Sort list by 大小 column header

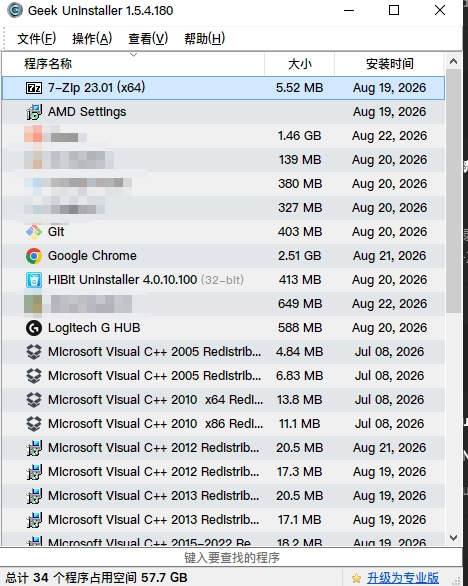(299, 64)
